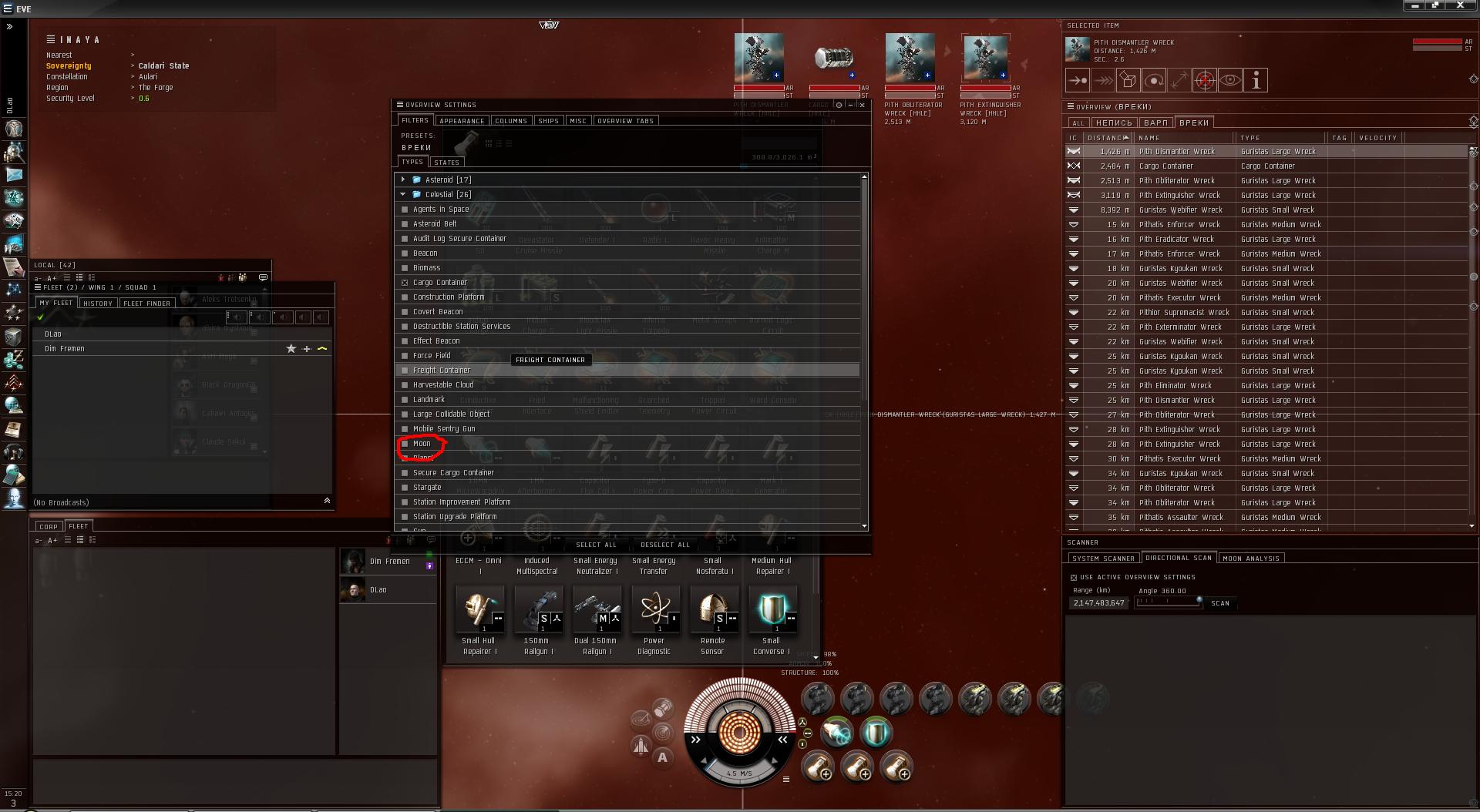Open the Fleet window menu icon
The height and width of the screenshot is (812, 1480).
[38, 287]
